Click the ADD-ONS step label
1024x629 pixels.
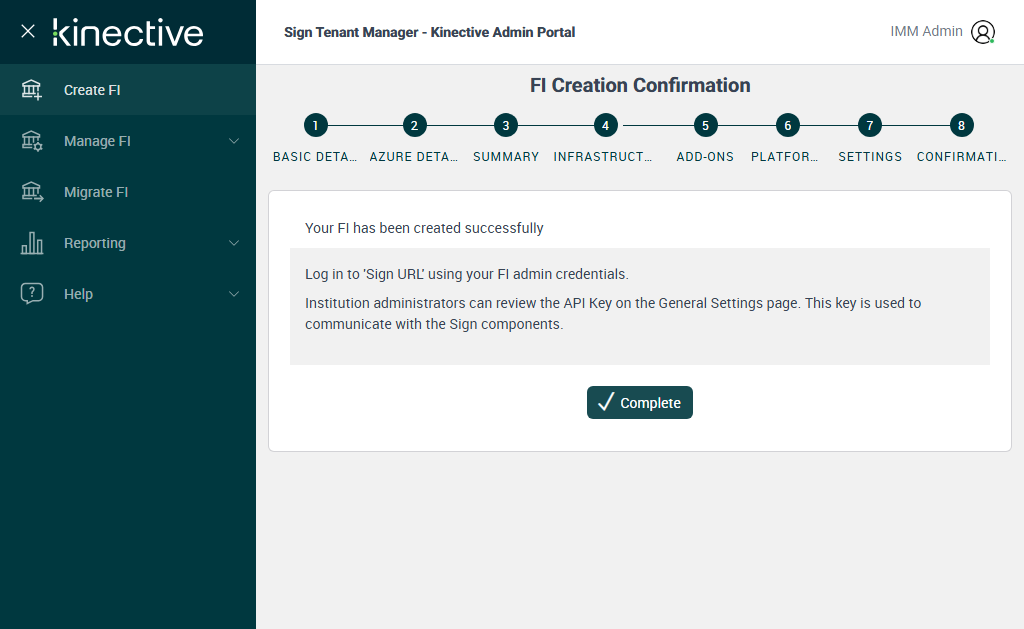tap(705, 157)
